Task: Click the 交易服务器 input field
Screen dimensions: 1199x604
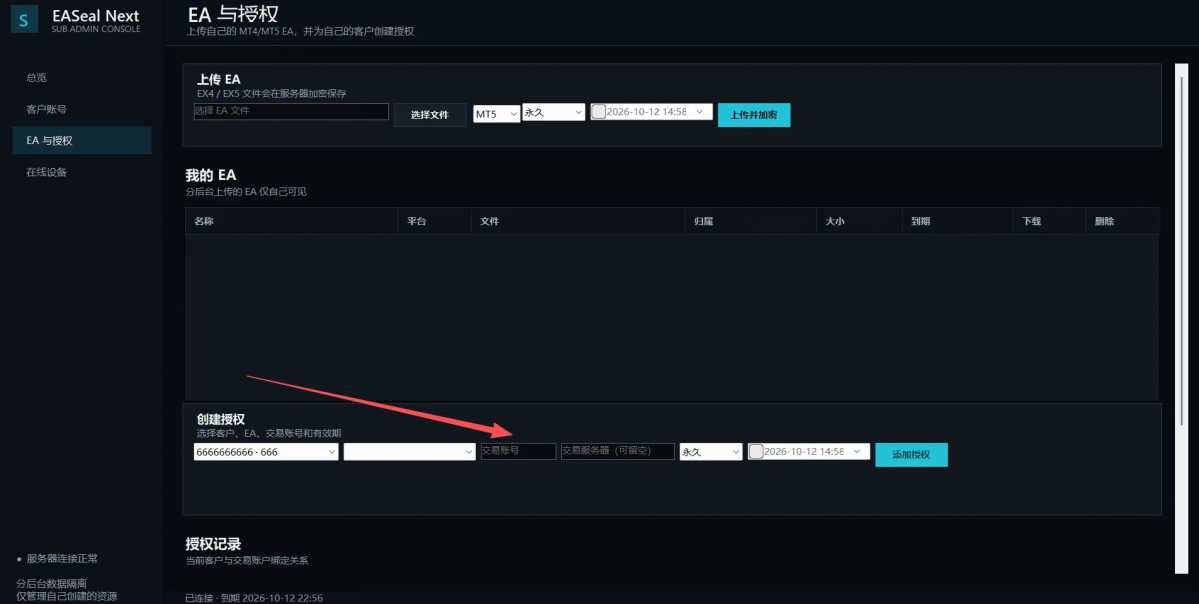Action: 618,451
